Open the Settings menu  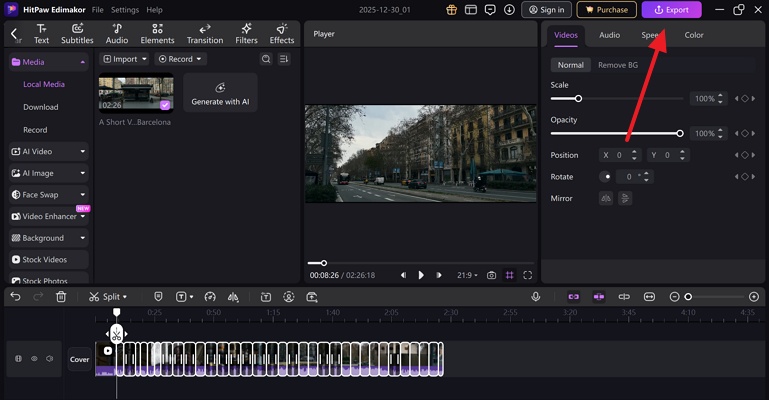(x=125, y=10)
